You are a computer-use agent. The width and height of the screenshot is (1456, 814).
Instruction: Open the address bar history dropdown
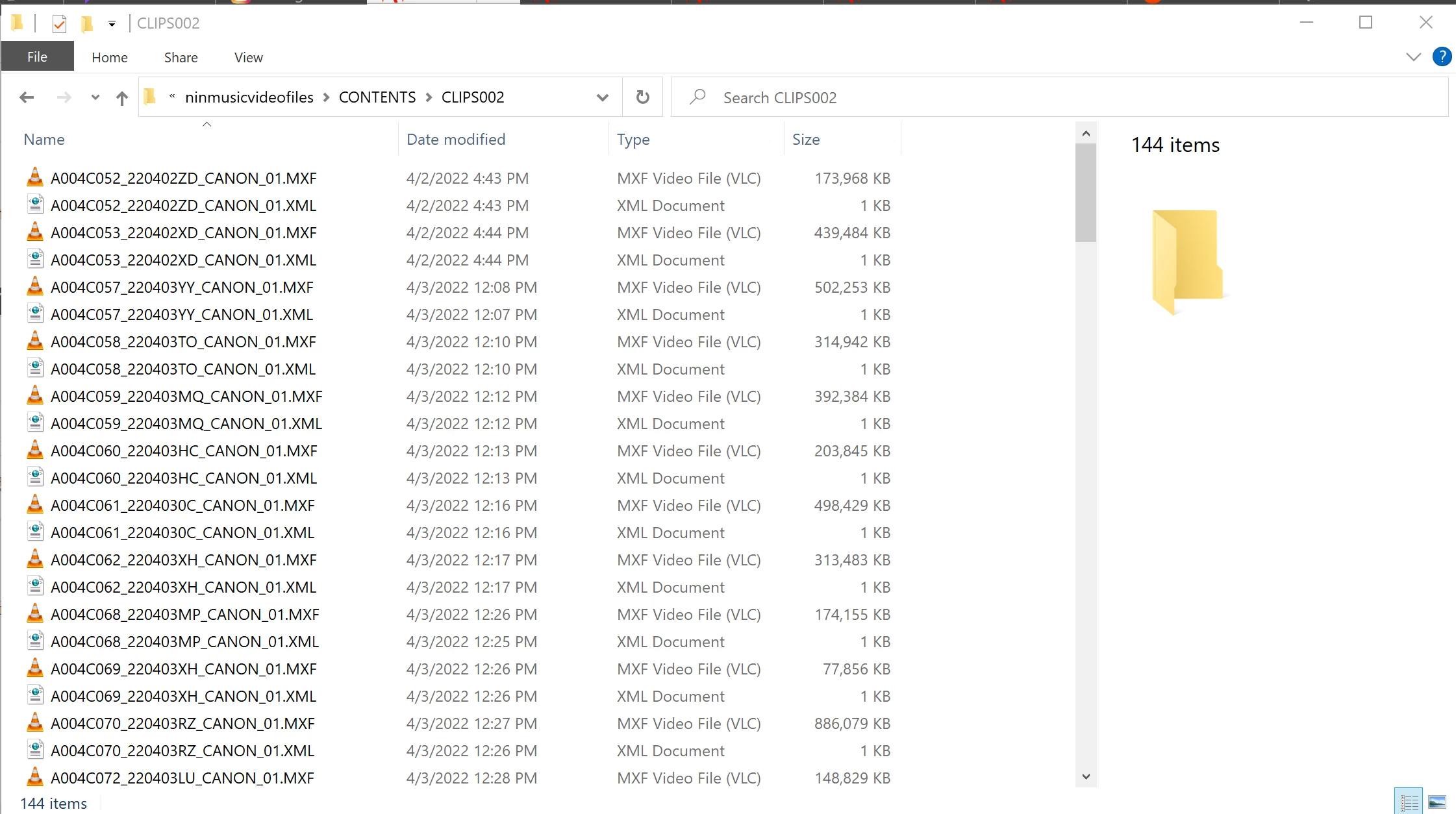pyautogui.click(x=602, y=97)
